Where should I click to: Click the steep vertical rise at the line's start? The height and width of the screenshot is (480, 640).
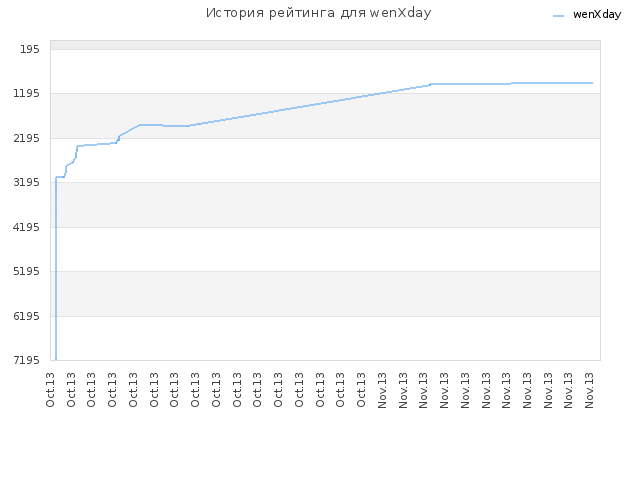coord(56,269)
